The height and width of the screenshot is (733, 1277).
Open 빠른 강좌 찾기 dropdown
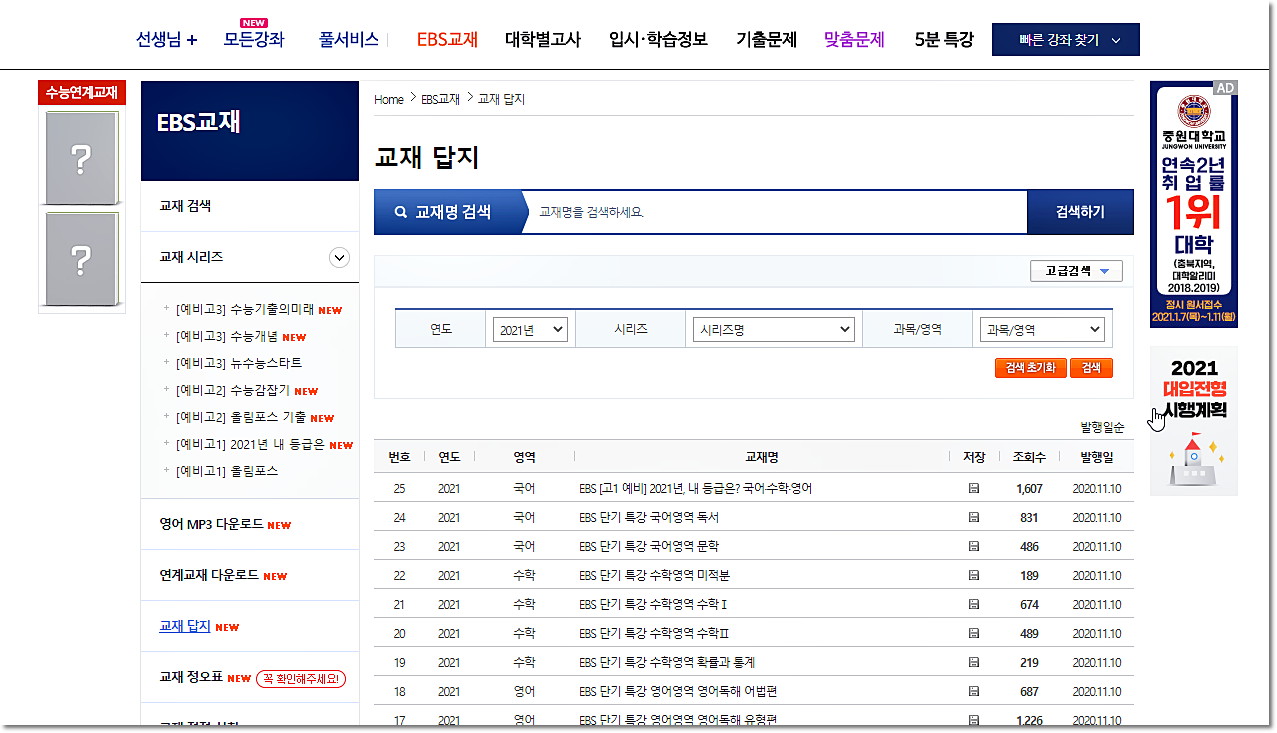click(1066, 40)
